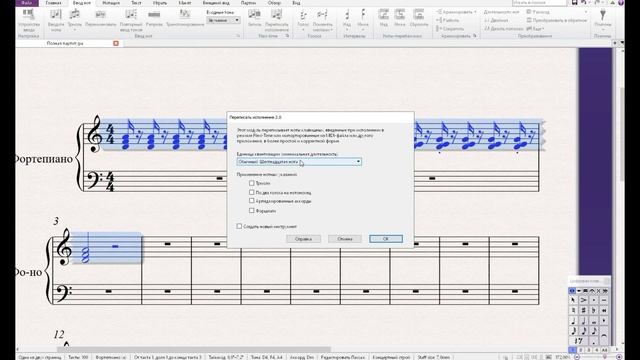Toggle the All voices button on keypad

[604, 350]
